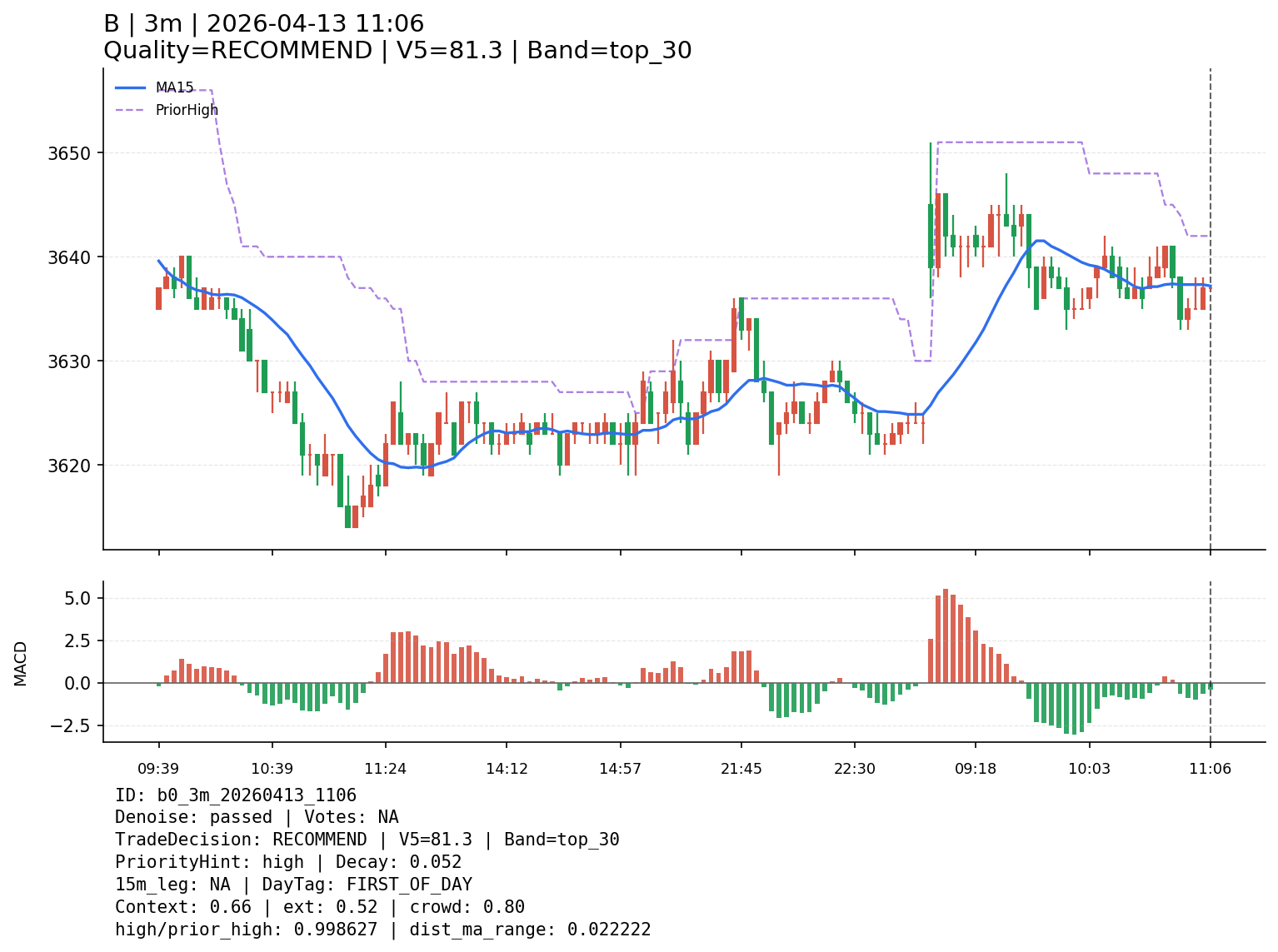1278x952 pixels.
Task: Click the 3650 price axis label
Action: [72, 153]
